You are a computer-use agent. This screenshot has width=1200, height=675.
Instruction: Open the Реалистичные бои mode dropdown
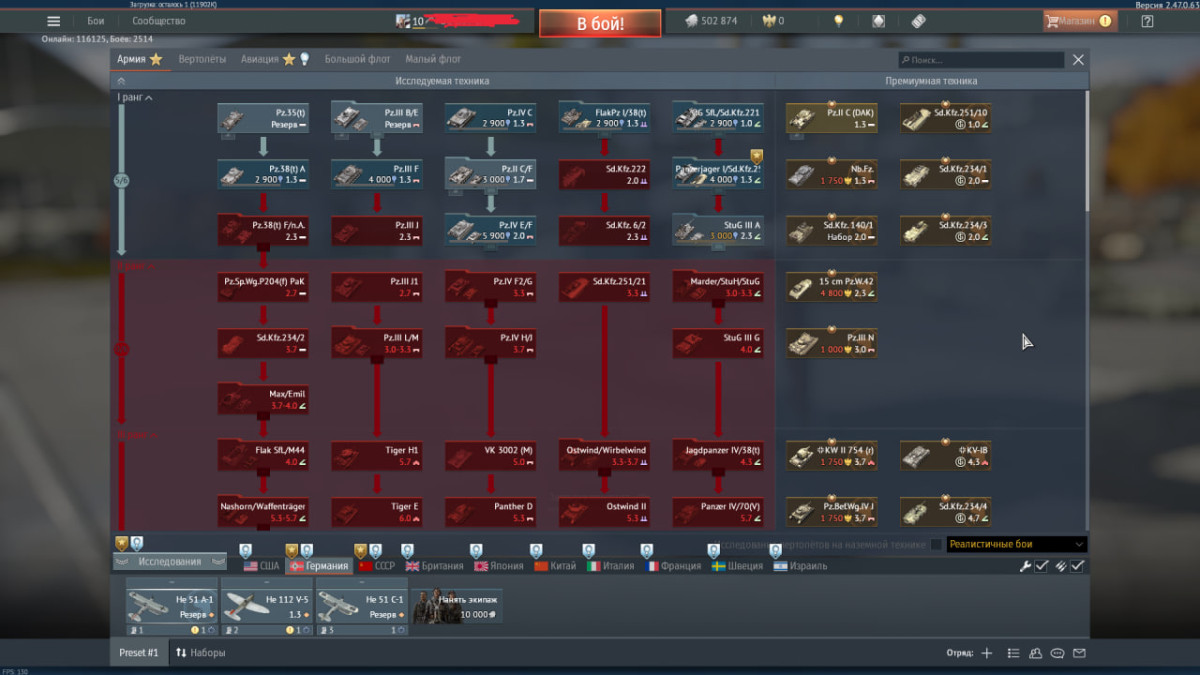click(1016, 545)
